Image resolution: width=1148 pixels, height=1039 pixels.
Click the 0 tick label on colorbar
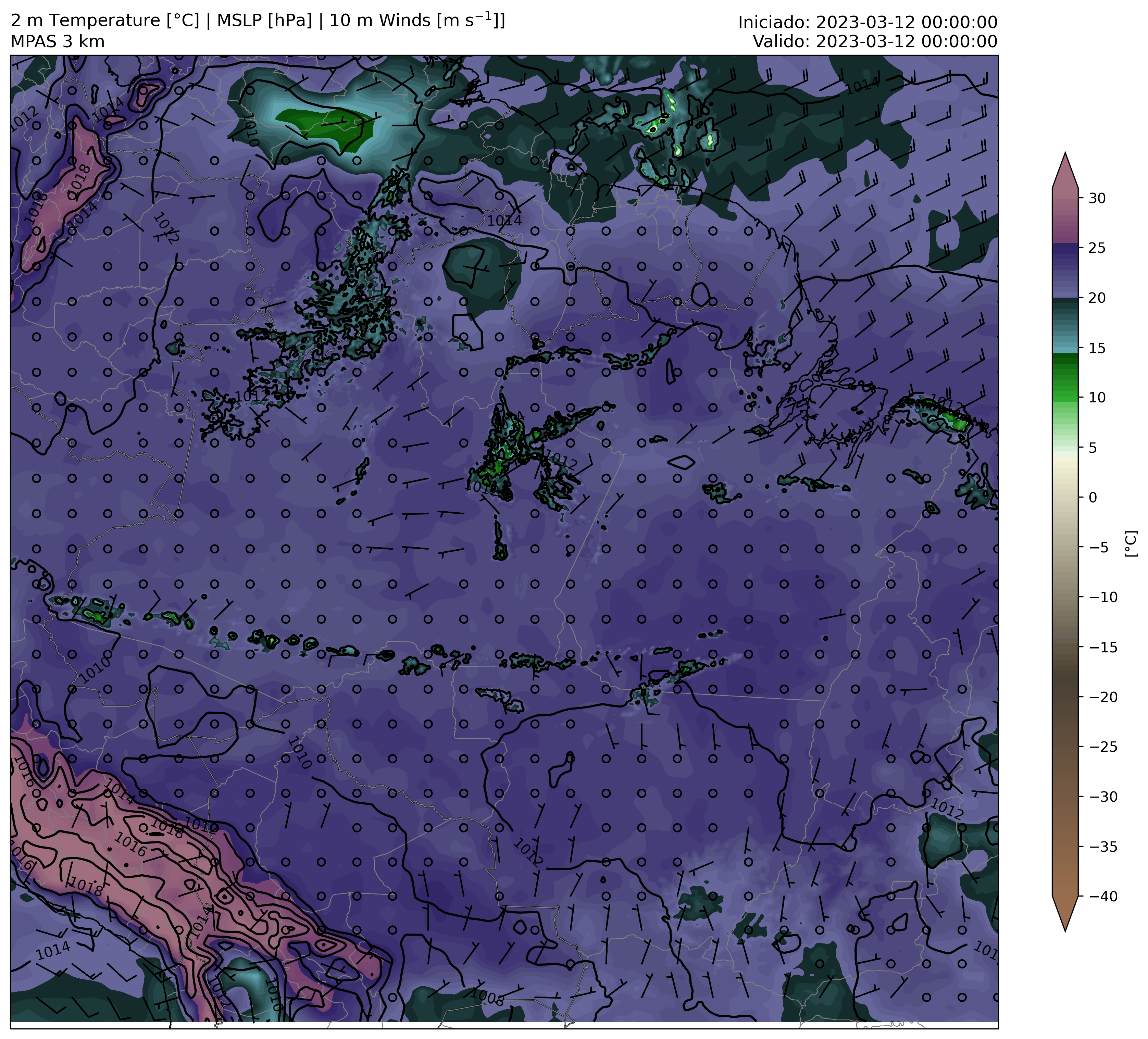tap(1092, 498)
